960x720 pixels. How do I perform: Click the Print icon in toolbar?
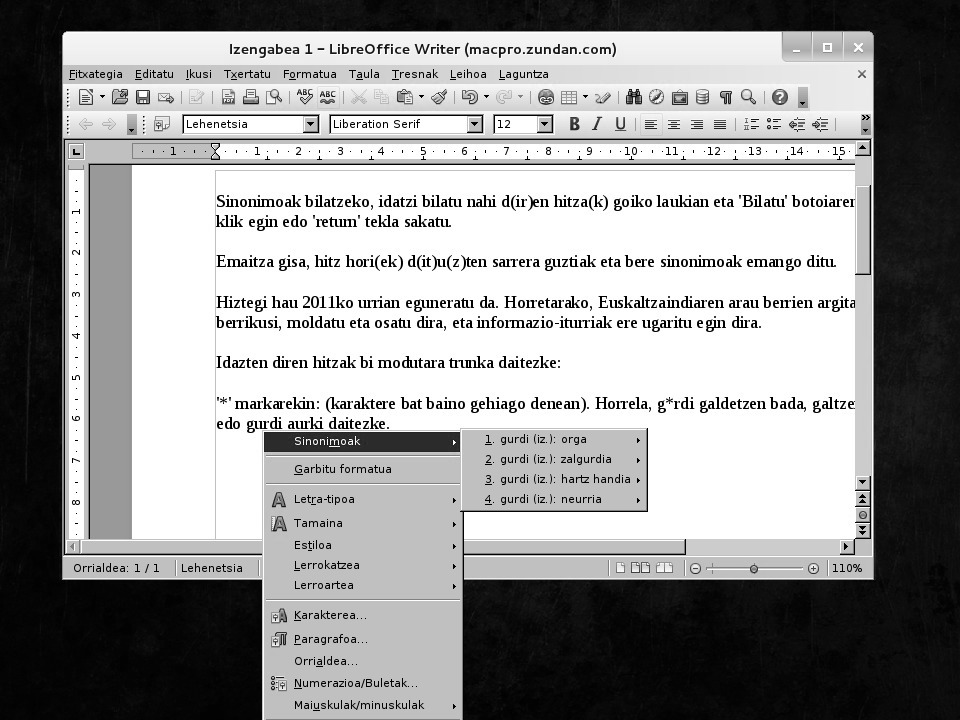coord(250,97)
